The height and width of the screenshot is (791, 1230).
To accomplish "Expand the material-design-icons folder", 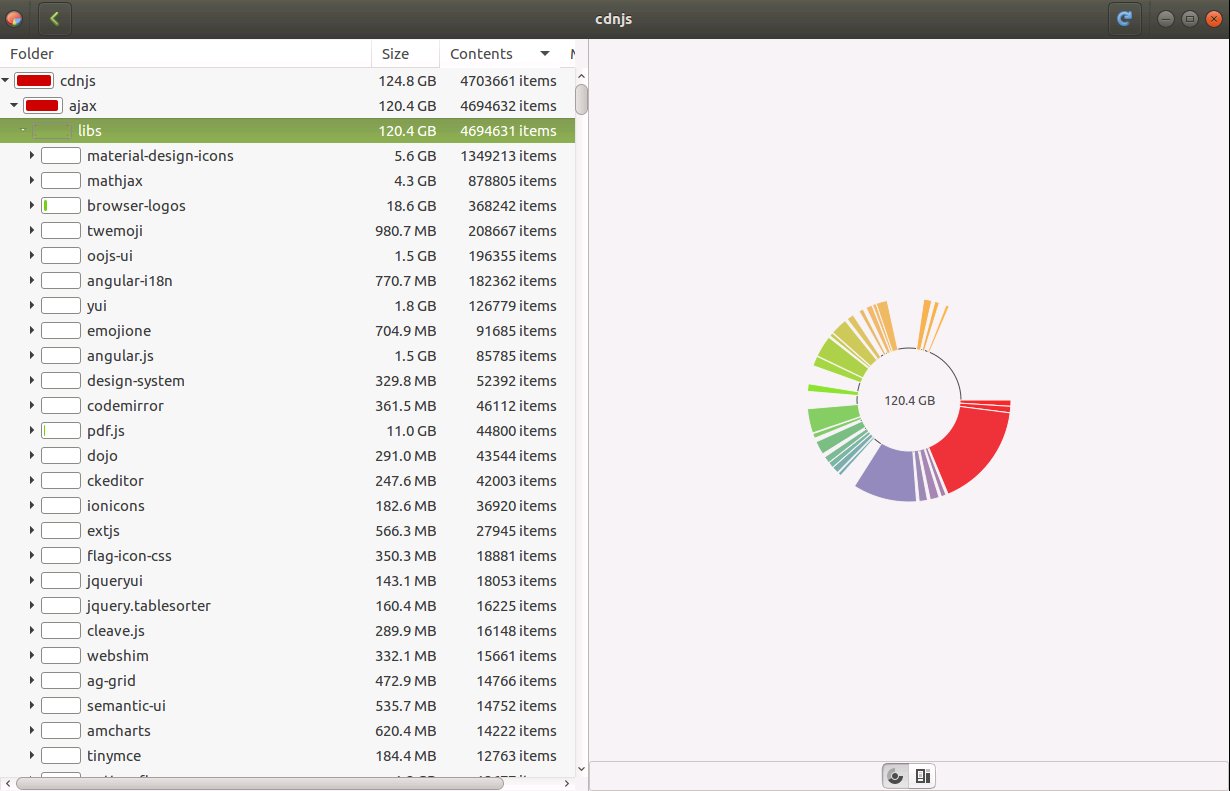I will pyautogui.click(x=32, y=156).
